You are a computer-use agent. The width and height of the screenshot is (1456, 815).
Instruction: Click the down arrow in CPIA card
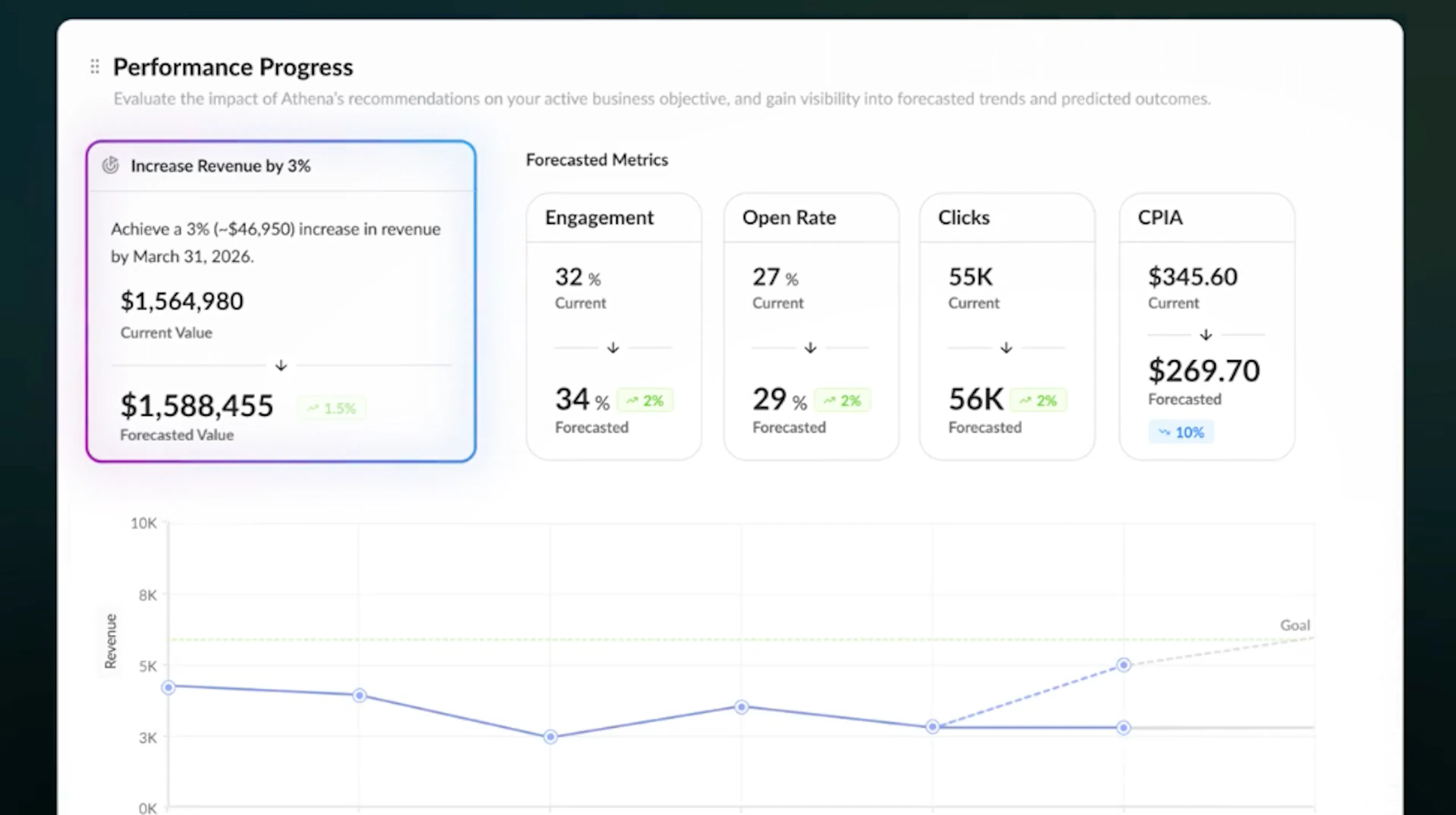click(1206, 335)
